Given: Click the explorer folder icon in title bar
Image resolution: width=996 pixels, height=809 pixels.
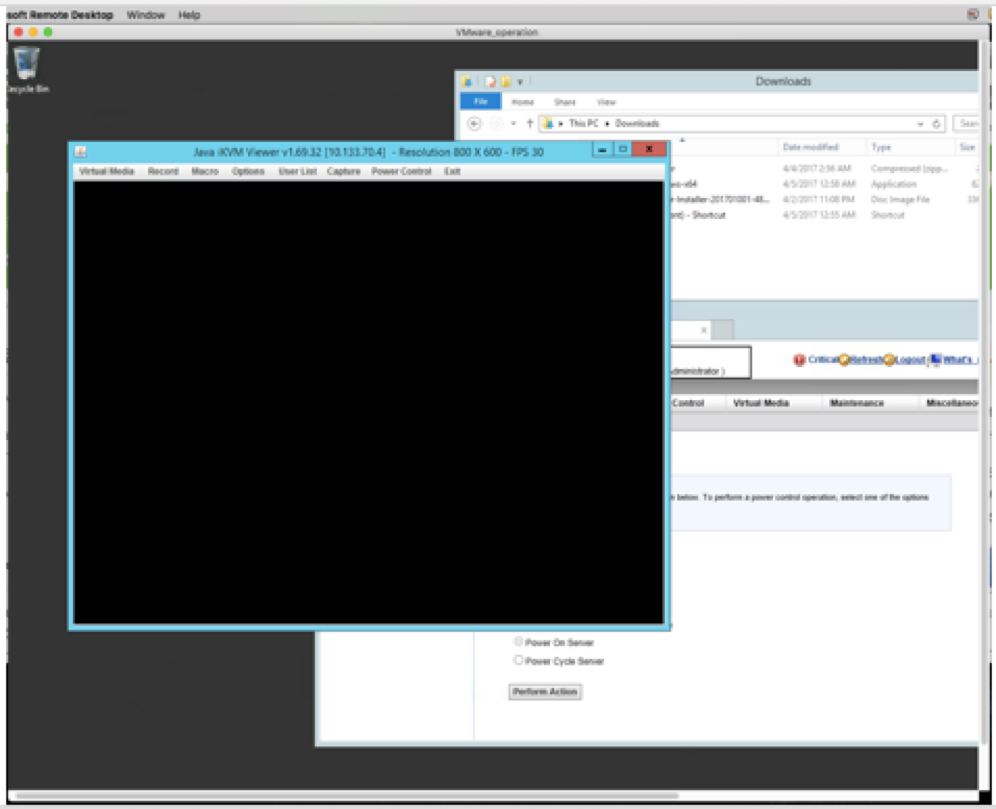Looking at the screenshot, I should click(x=467, y=81).
